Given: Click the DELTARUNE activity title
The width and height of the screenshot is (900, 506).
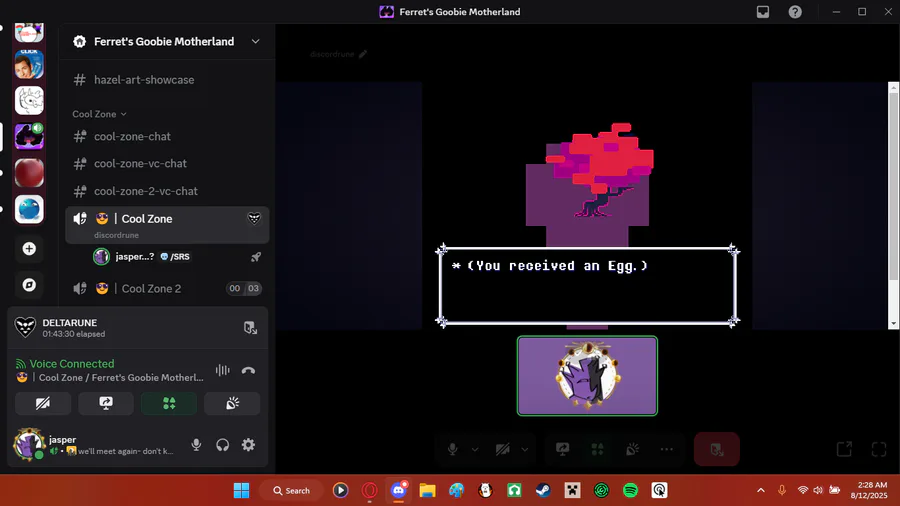Looking at the screenshot, I should tap(69, 323).
